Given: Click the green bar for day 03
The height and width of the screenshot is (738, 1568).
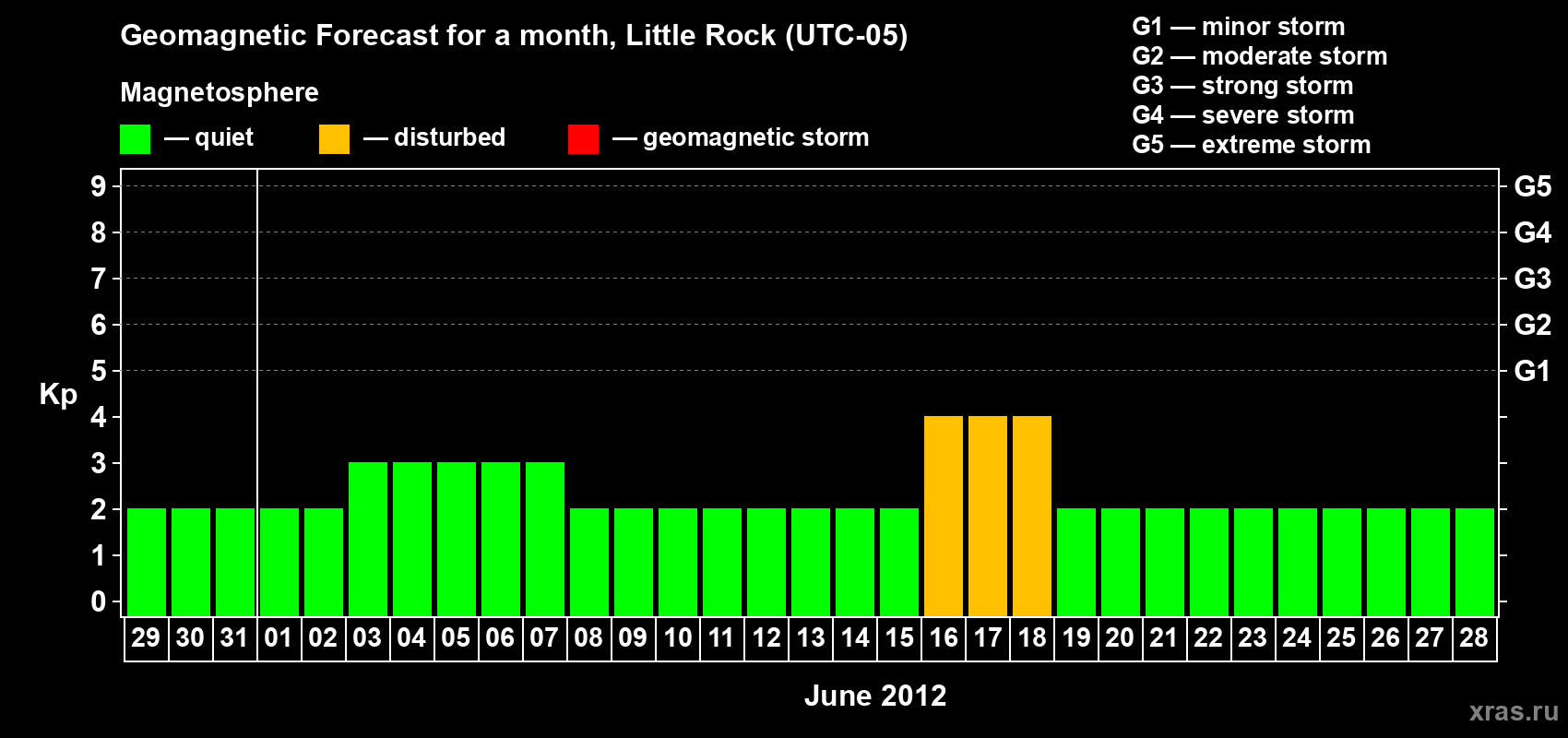Looking at the screenshot, I should [368, 539].
